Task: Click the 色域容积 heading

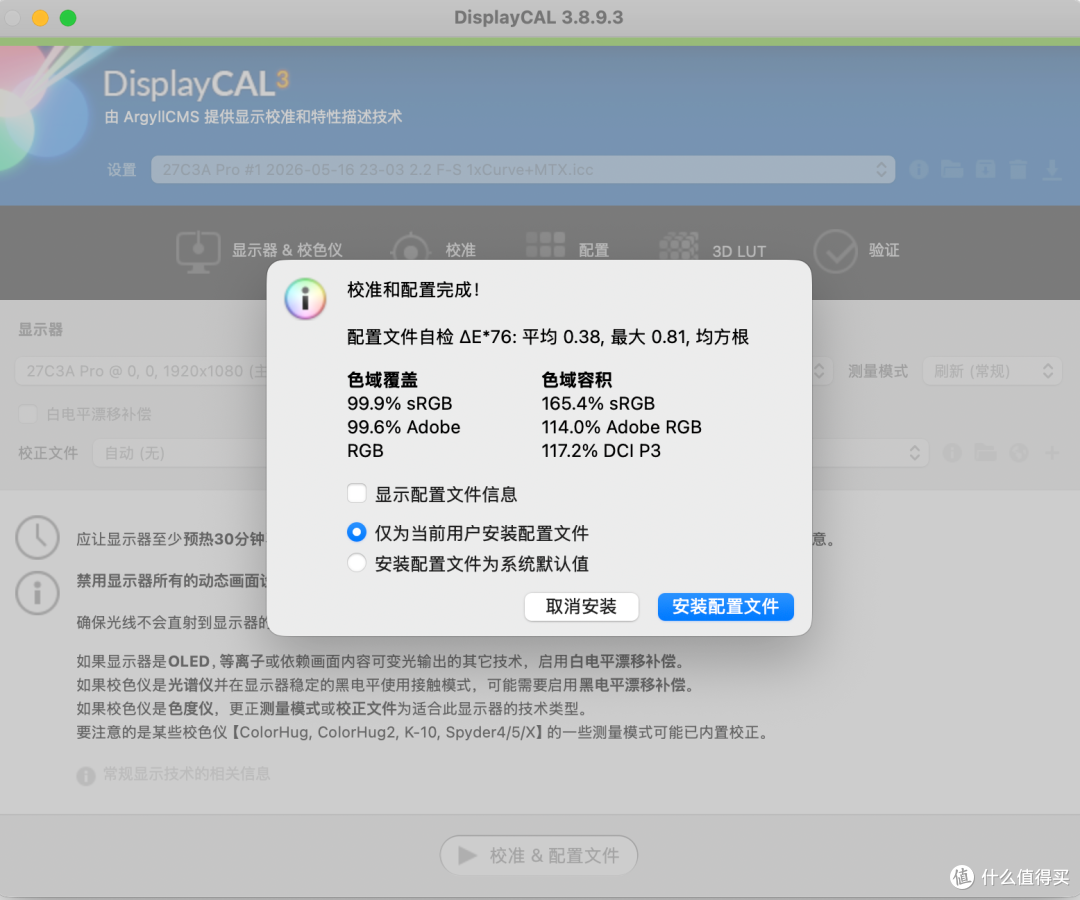Action: tap(577, 380)
